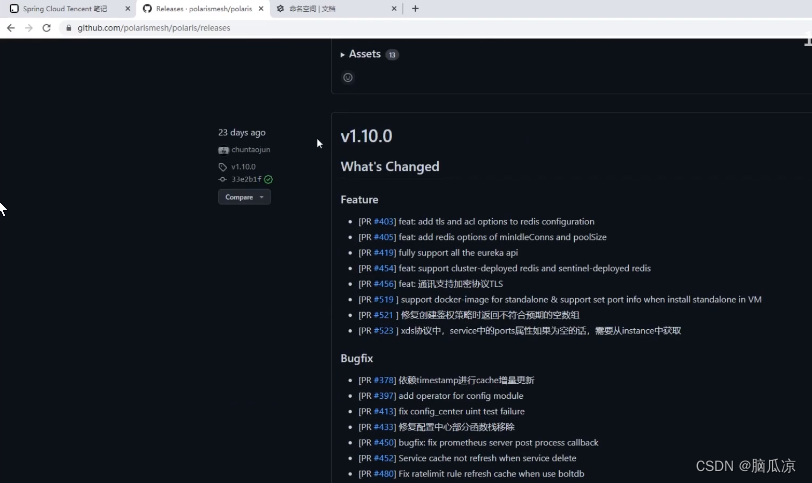Open PR #452 link
812x483 pixels.
click(384, 458)
